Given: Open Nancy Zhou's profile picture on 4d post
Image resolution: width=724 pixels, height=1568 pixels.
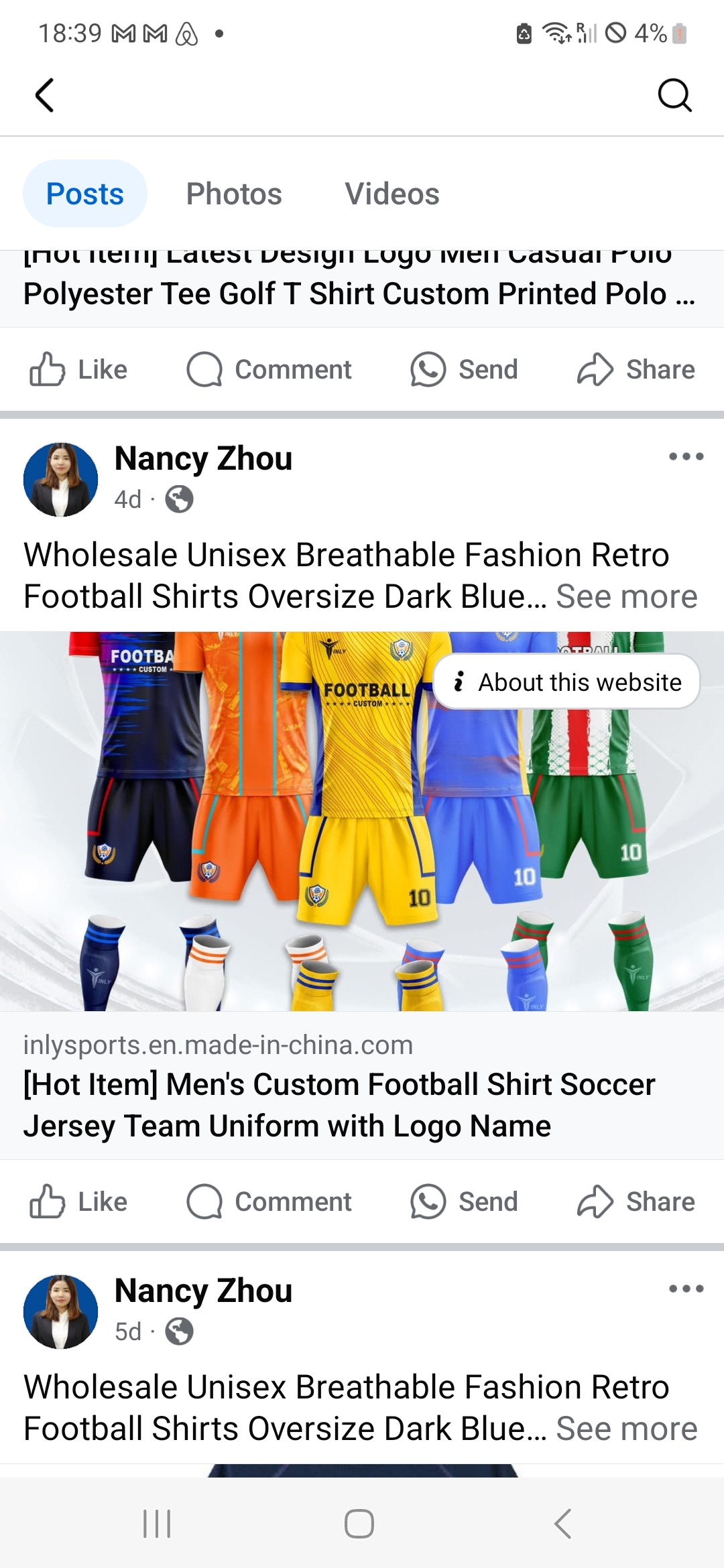Looking at the screenshot, I should (60, 479).
